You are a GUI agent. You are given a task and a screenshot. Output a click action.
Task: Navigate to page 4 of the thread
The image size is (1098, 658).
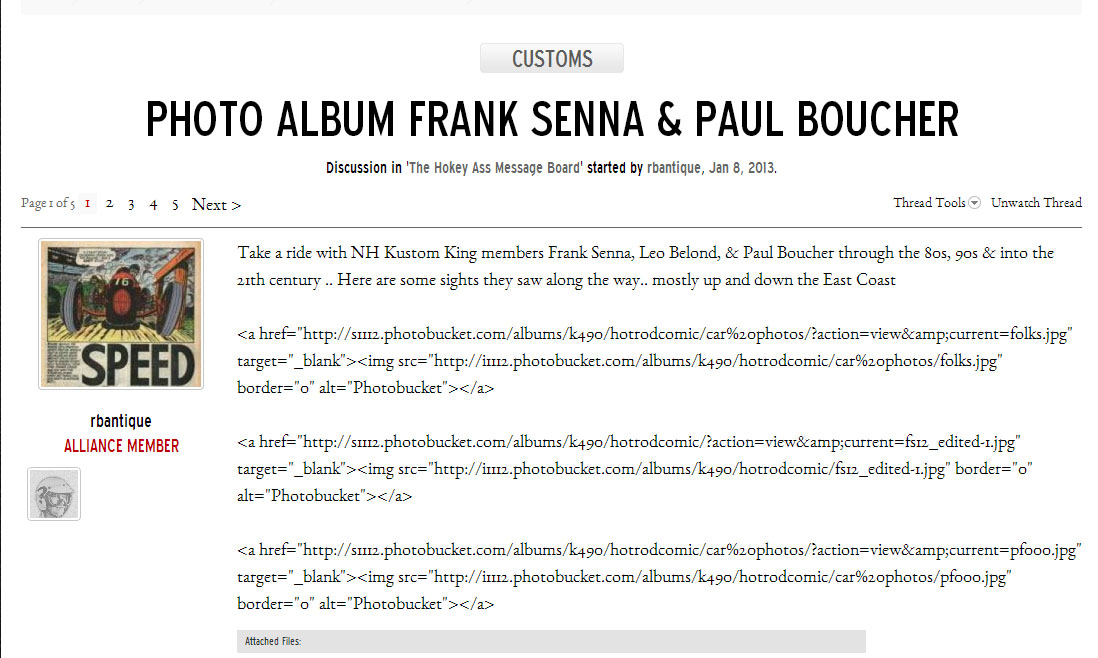pyautogui.click(x=153, y=204)
